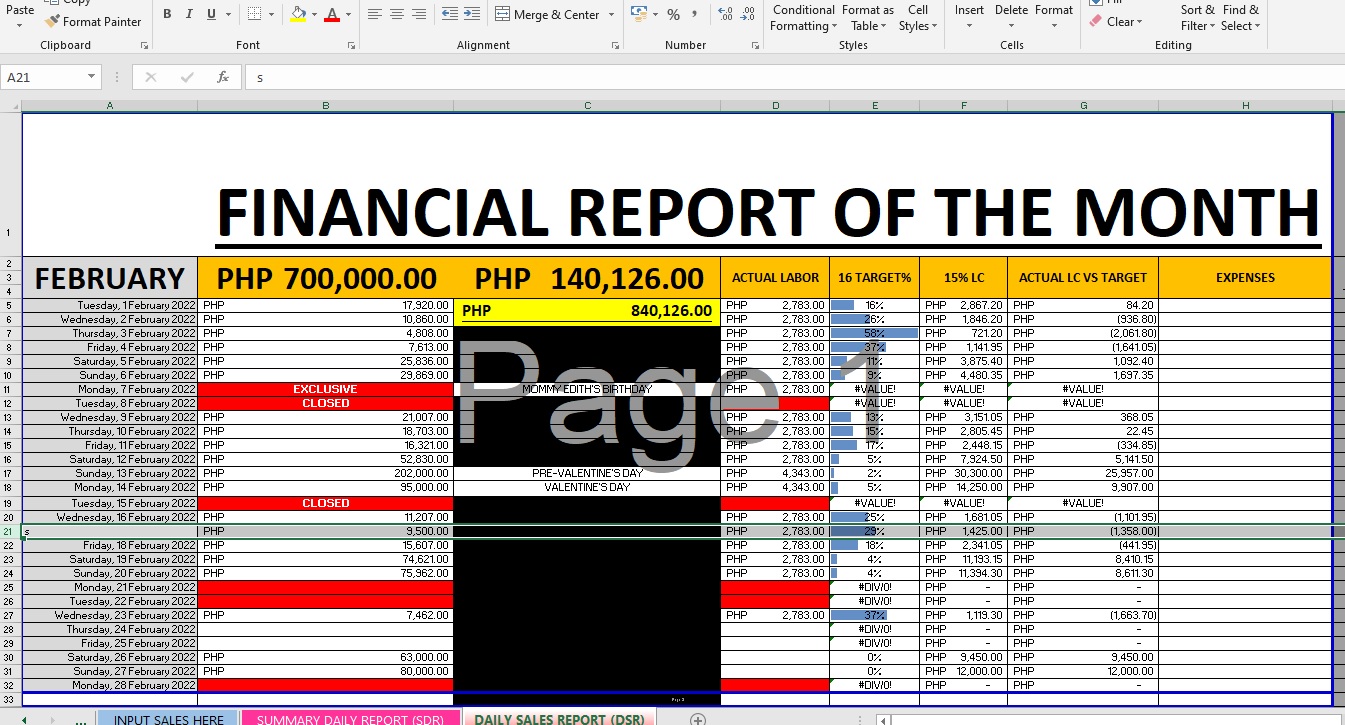The image size is (1345, 725).
Task: Select row 21 header
Action: coord(10,531)
